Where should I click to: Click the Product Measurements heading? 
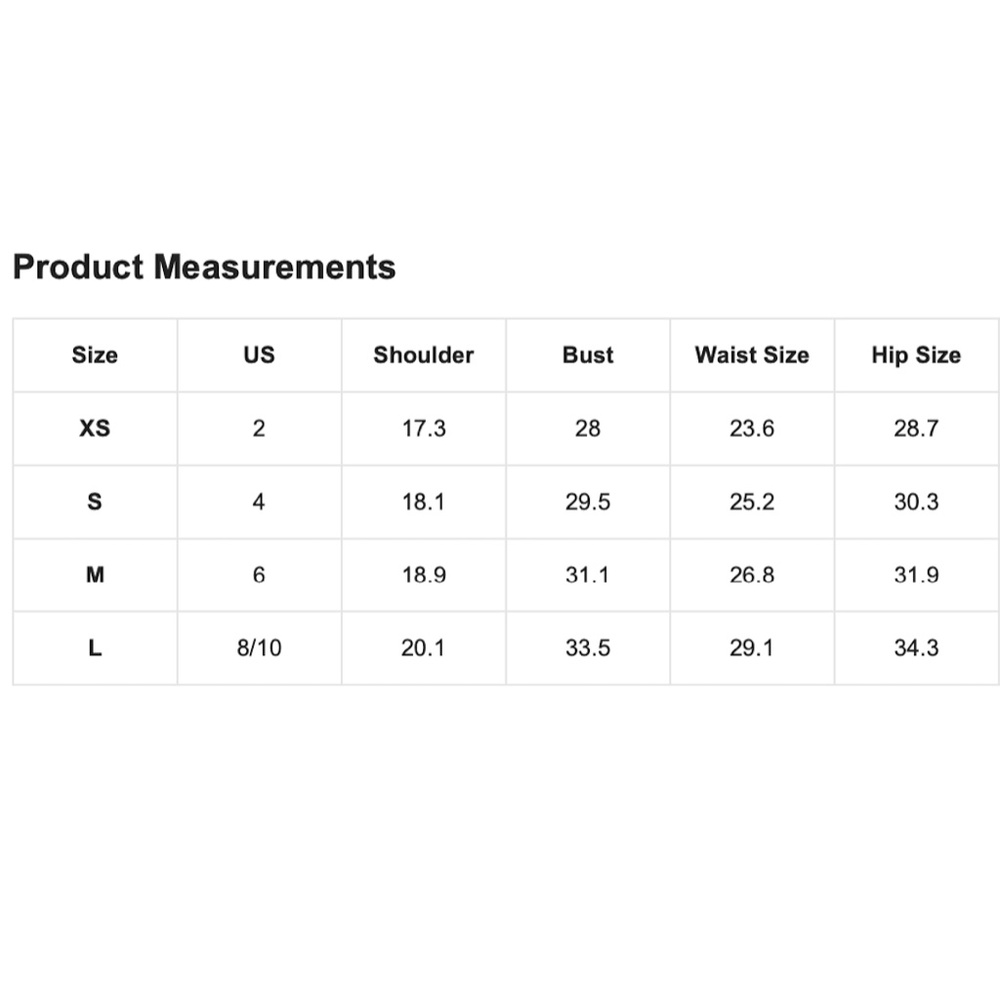pos(204,267)
